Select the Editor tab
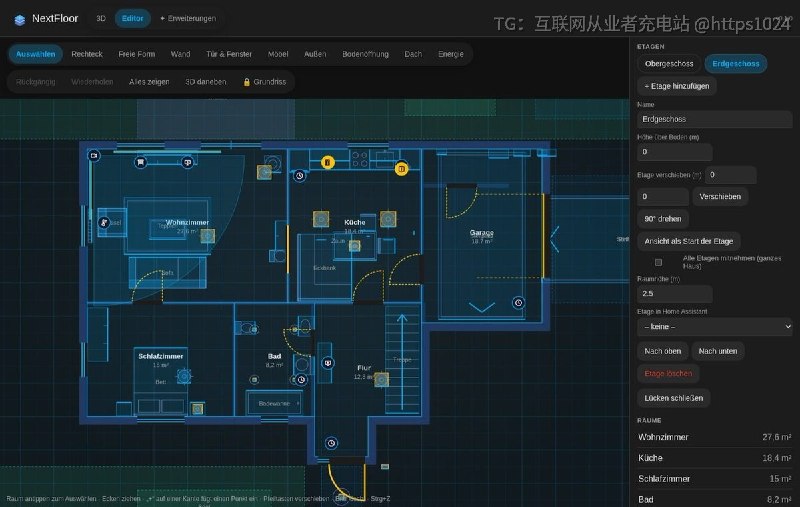Screen dimensions: 800x507 click(133, 18)
